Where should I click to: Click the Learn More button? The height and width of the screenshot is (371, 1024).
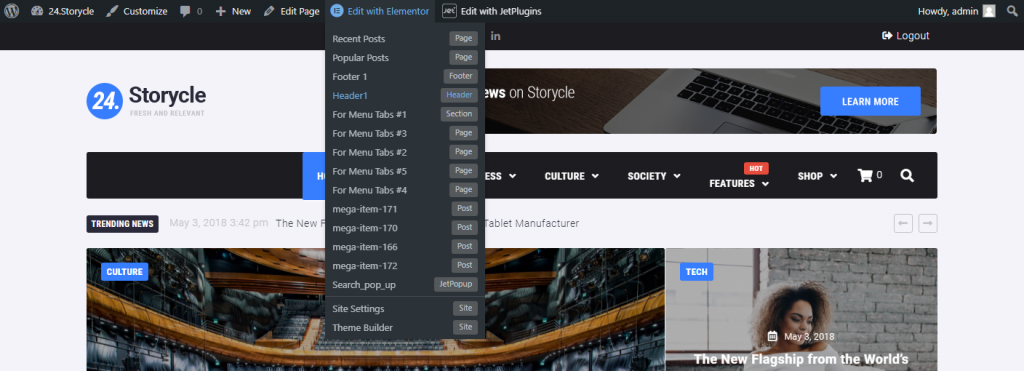tap(870, 101)
